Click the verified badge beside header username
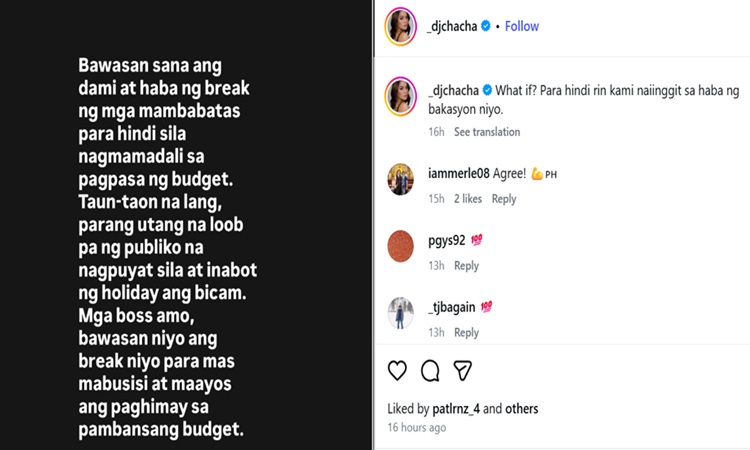750x450 pixels. (486, 27)
